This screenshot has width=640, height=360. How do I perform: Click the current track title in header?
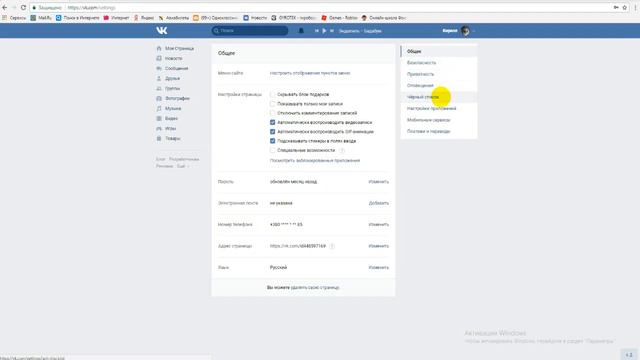(x=360, y=31)
